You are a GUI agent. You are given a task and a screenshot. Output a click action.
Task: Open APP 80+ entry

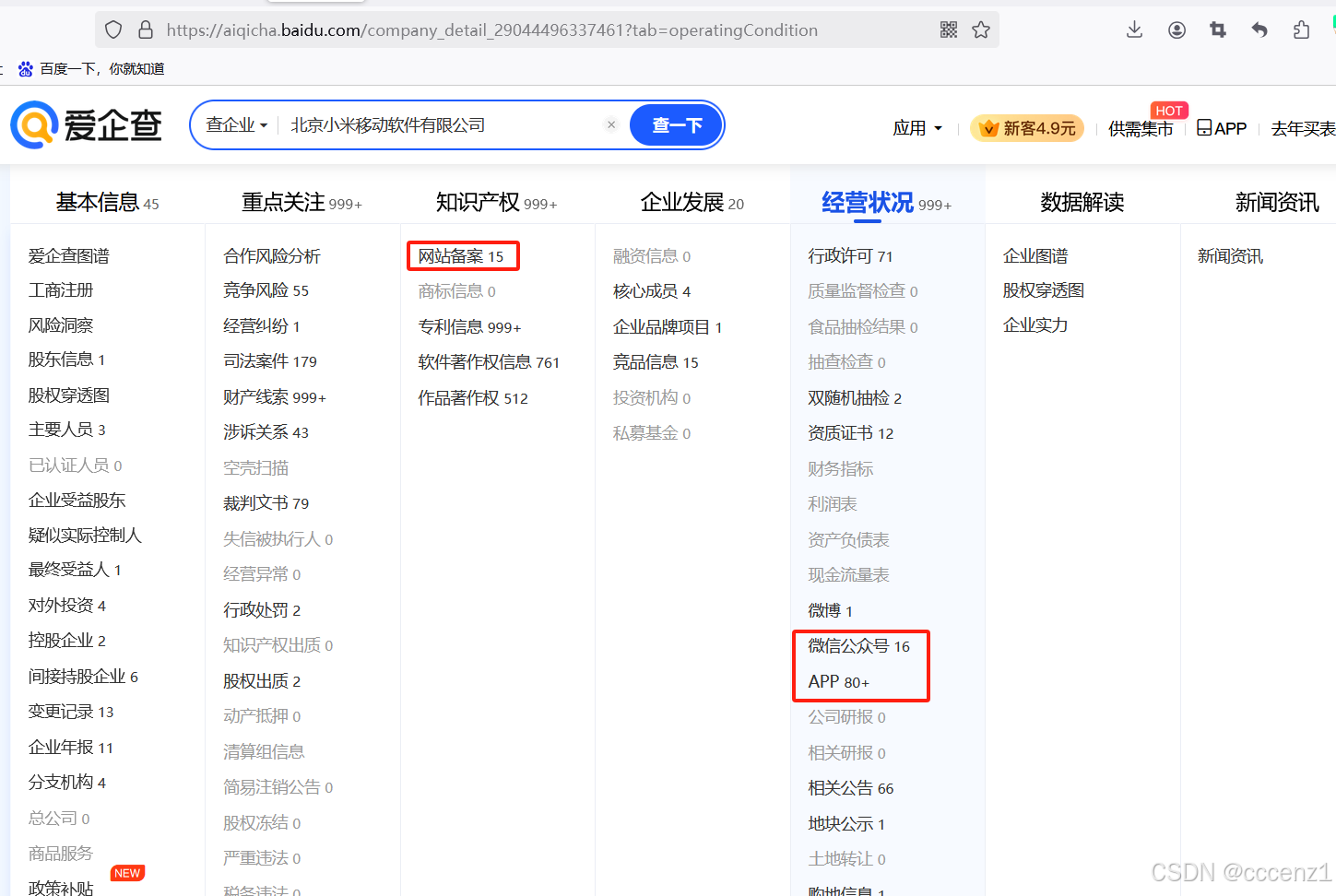[838, 682]
